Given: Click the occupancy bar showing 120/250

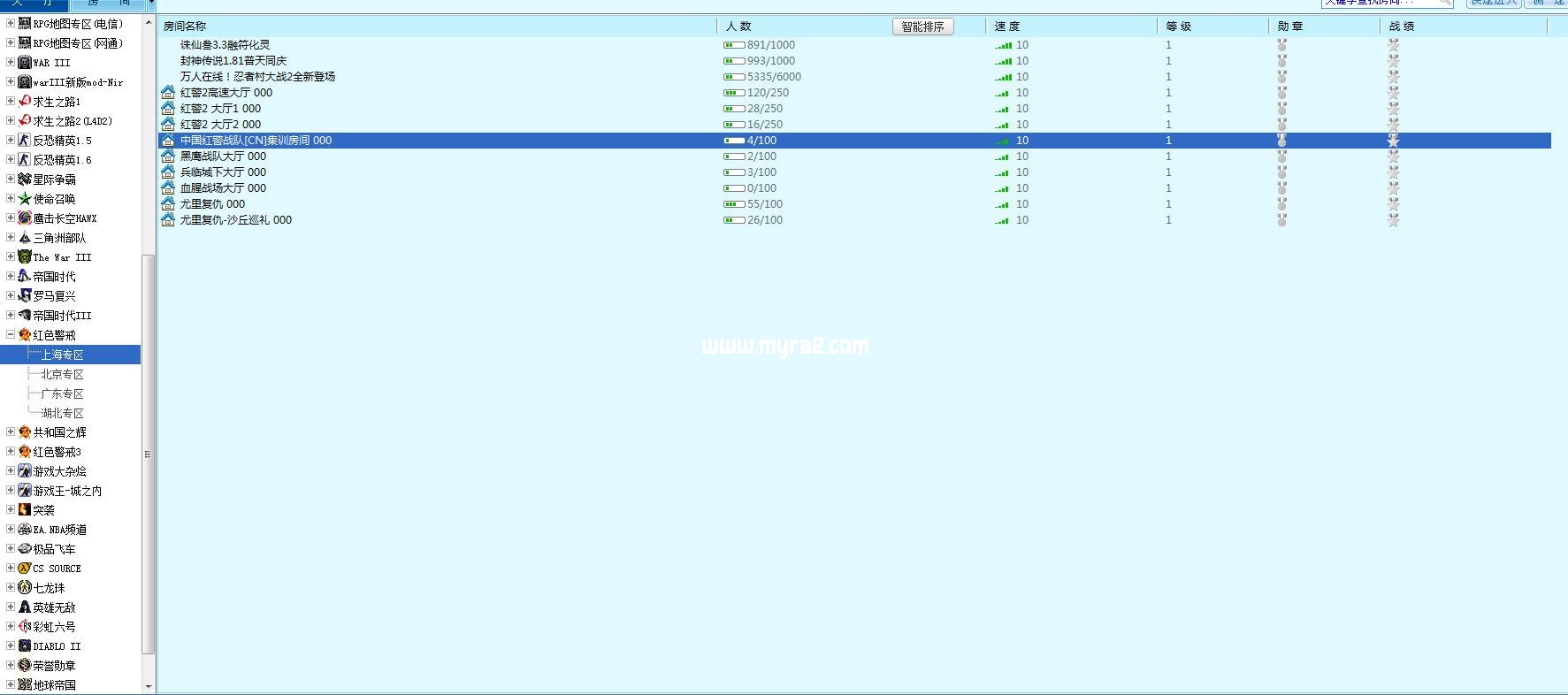Looking at the screenshot, I should pyautogui.click(x=734, y=93).
